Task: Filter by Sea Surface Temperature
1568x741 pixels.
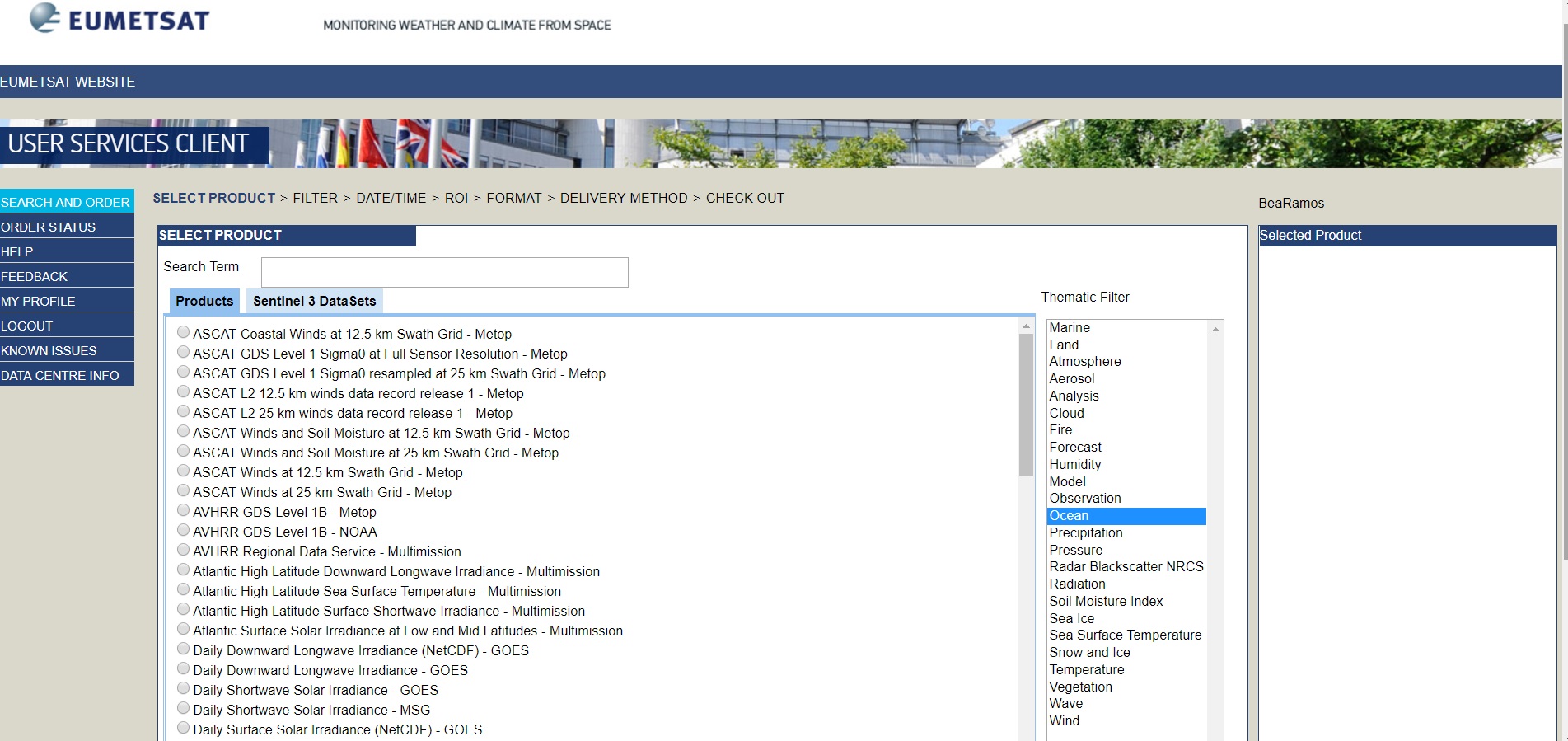Action: tap(1126, 635)
